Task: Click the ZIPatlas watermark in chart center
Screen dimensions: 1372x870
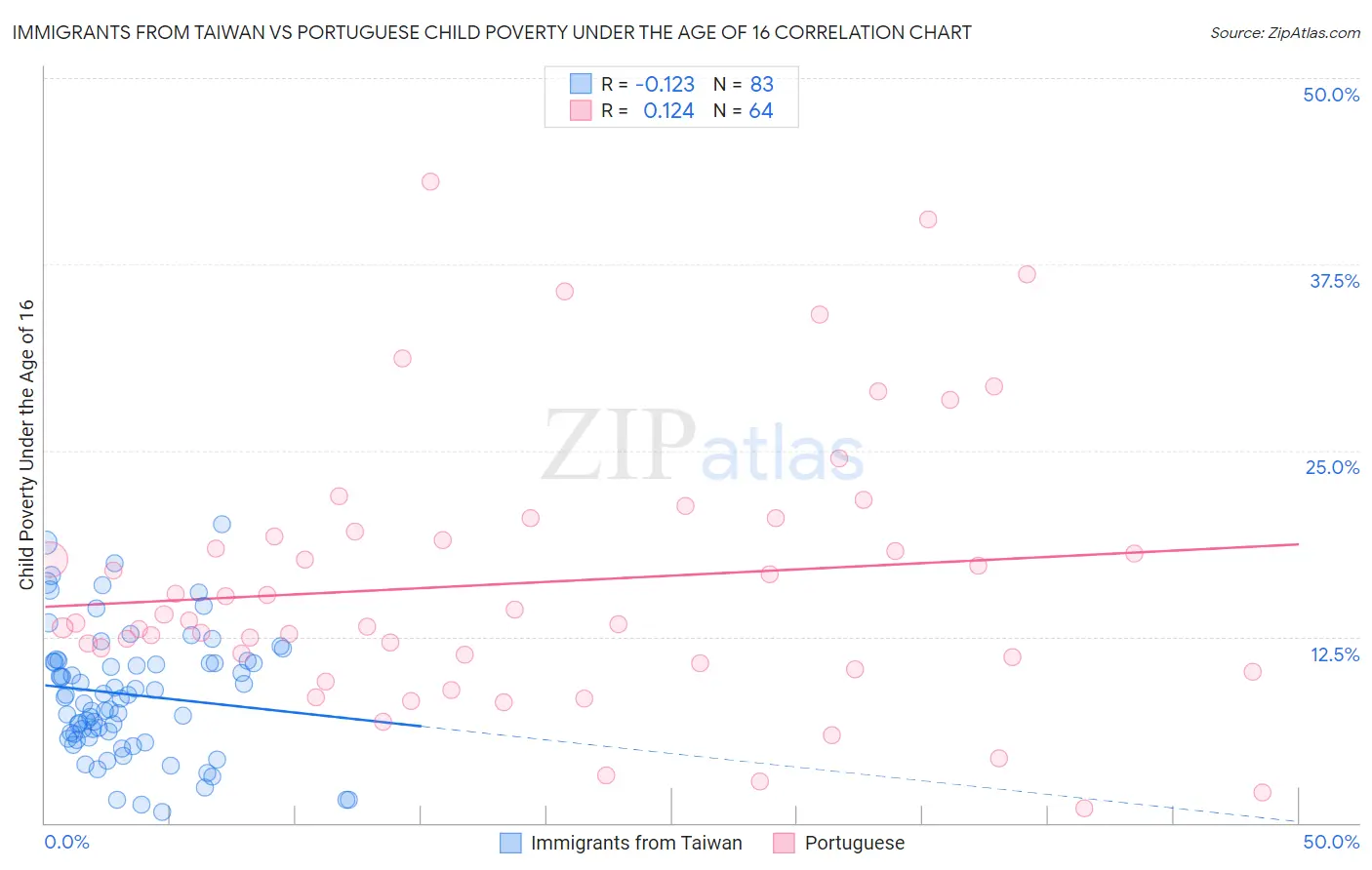Action: pyautogui.click(x=703, y=446)
